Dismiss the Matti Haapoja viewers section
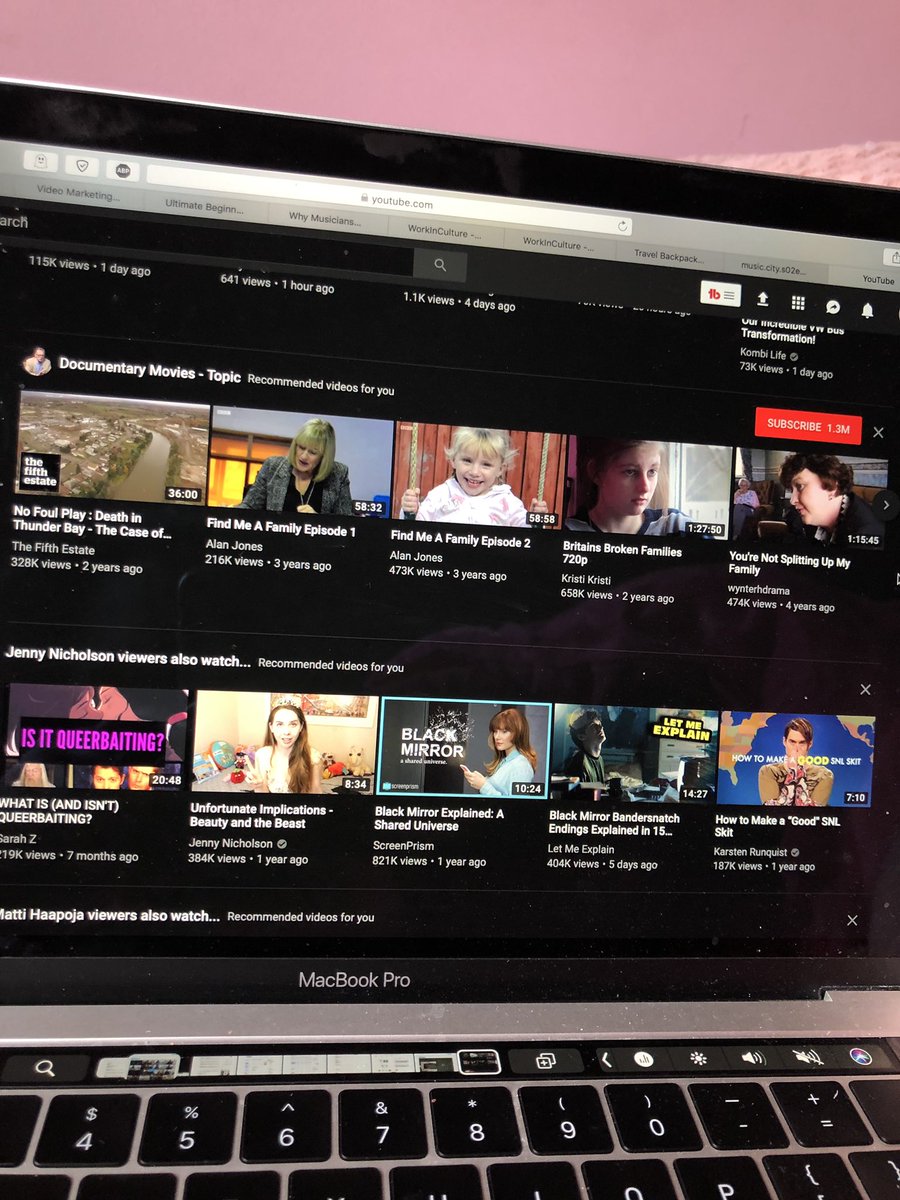The width and height of the screenshot is (900, 1200). tap(852, 920)
